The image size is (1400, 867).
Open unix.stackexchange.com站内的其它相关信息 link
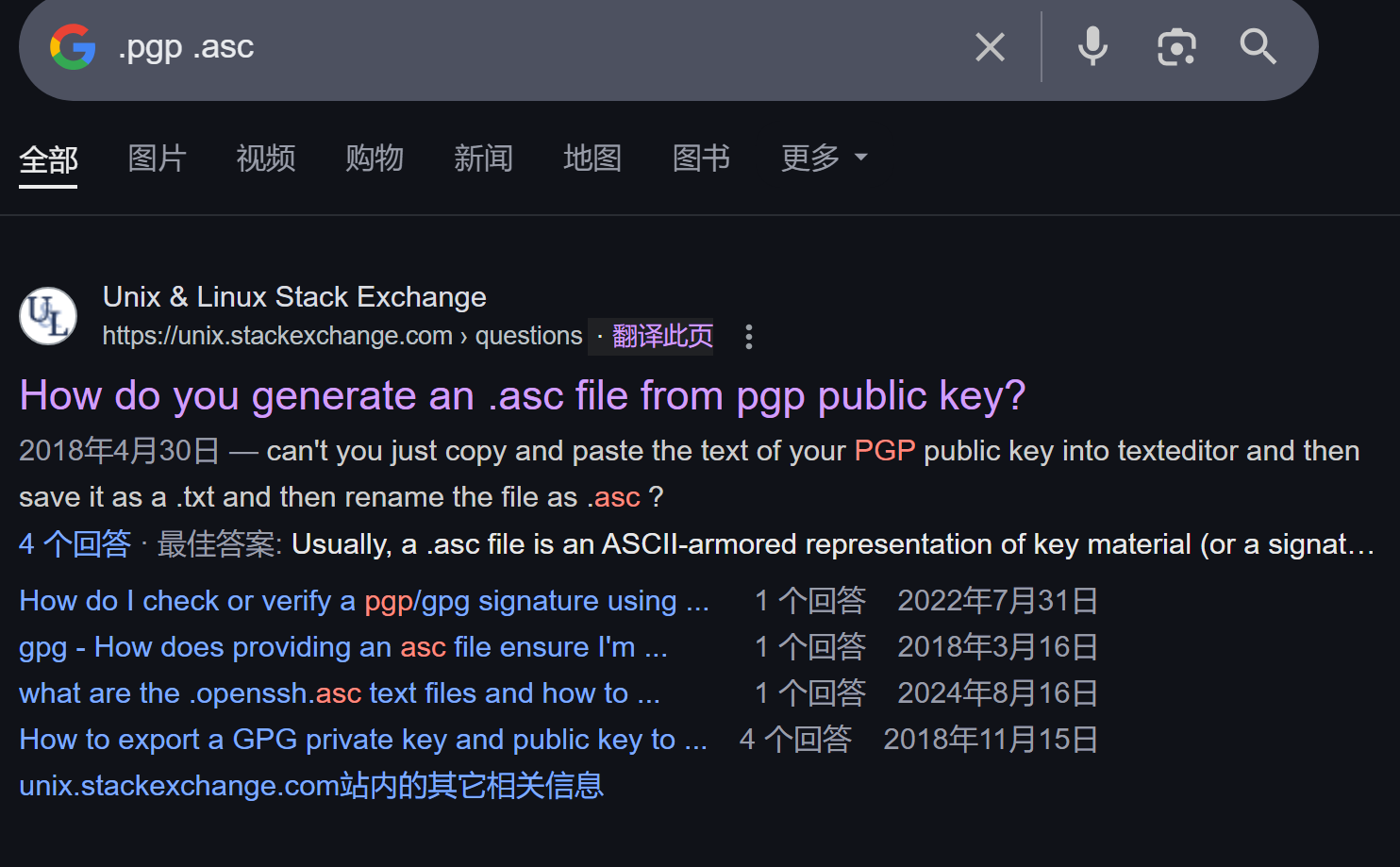(311, 786)
